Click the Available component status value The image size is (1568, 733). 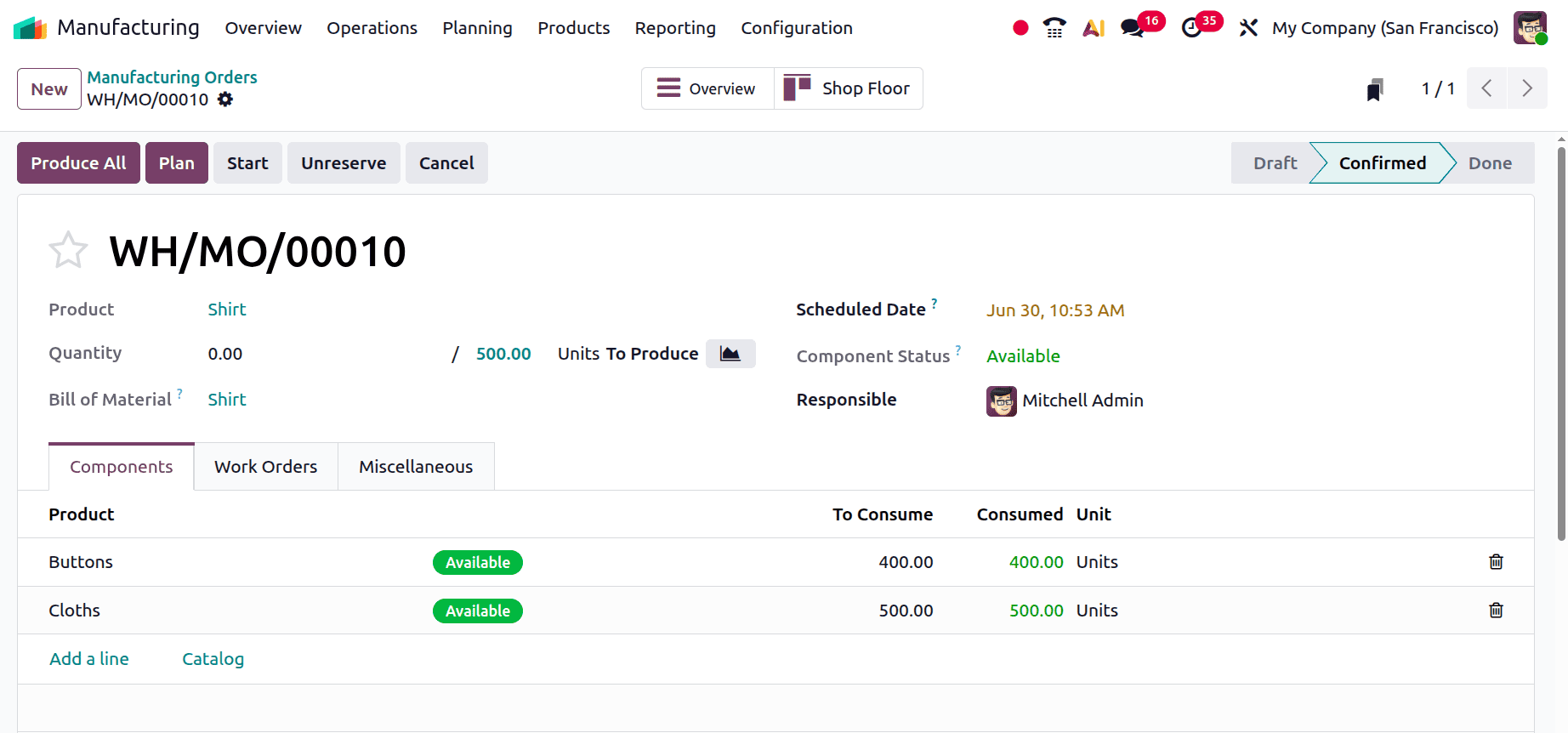(1023, 356)
